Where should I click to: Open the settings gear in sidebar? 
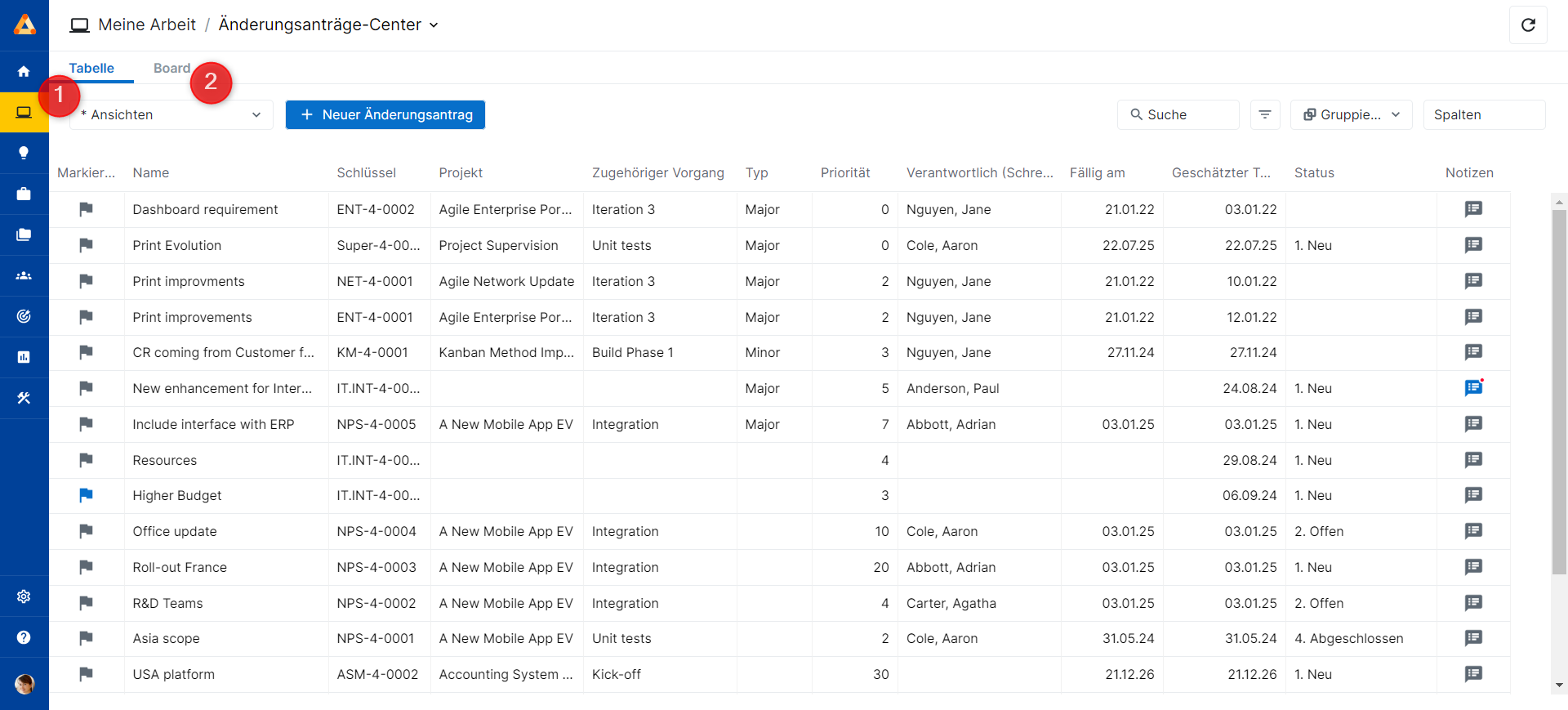[x=24, y=596]
